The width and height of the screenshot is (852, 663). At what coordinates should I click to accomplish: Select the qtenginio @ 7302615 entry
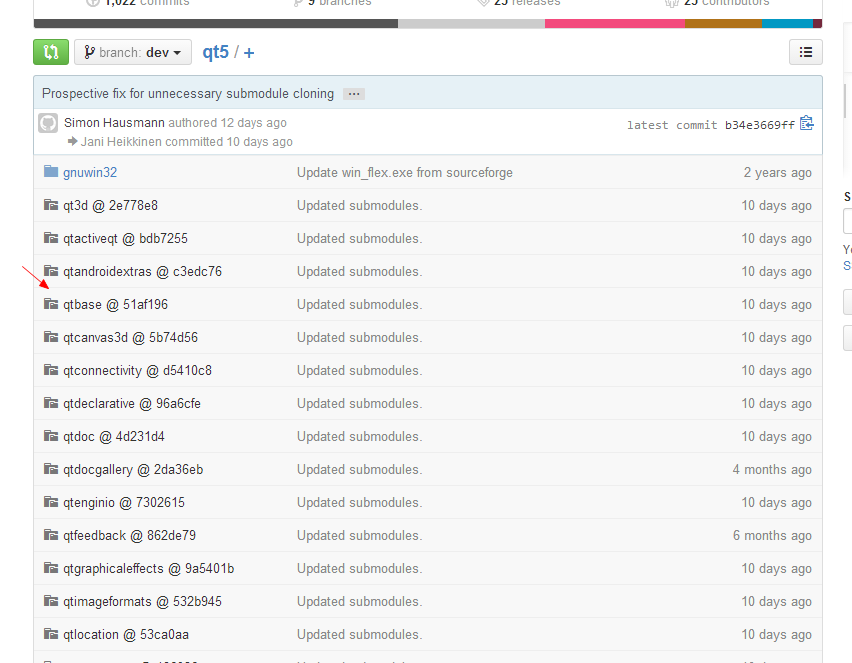click(124, 503)
